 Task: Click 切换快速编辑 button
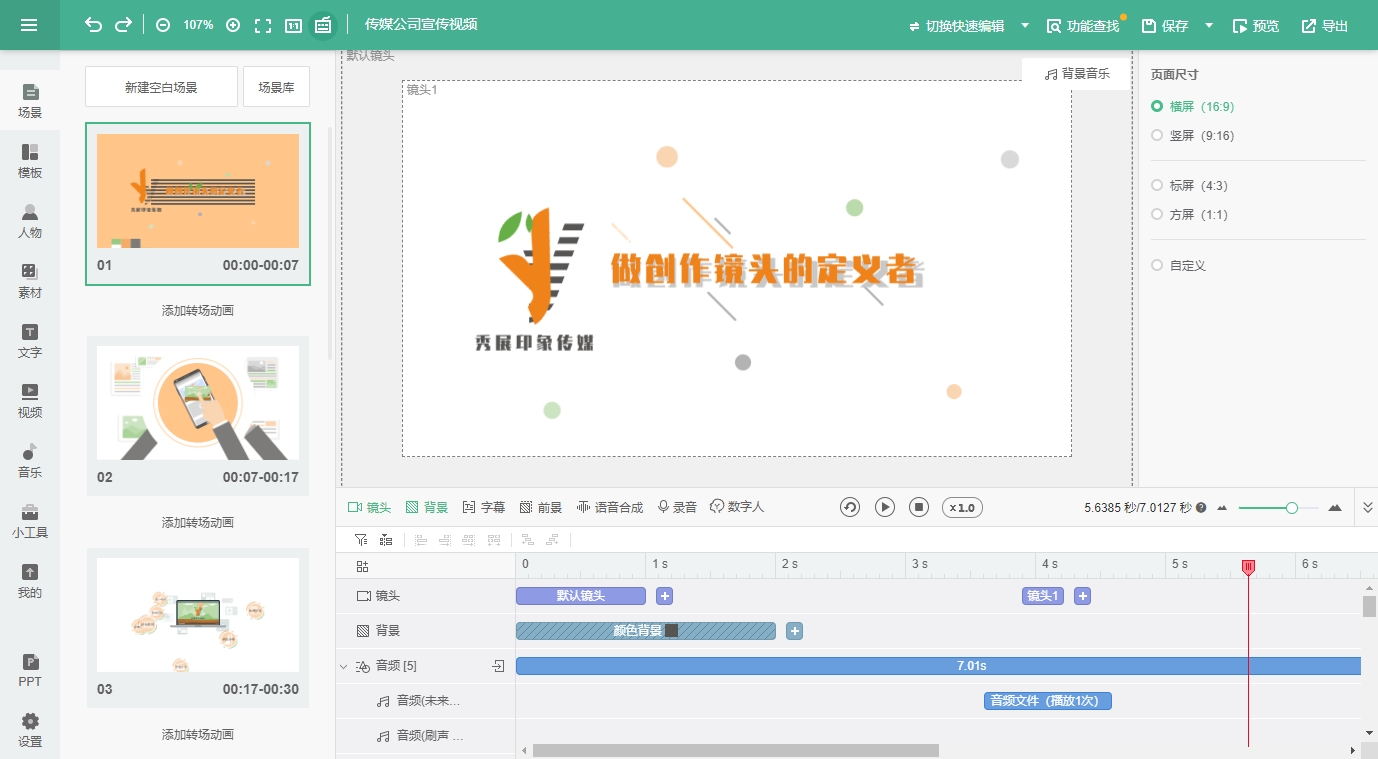coord(956,26)
